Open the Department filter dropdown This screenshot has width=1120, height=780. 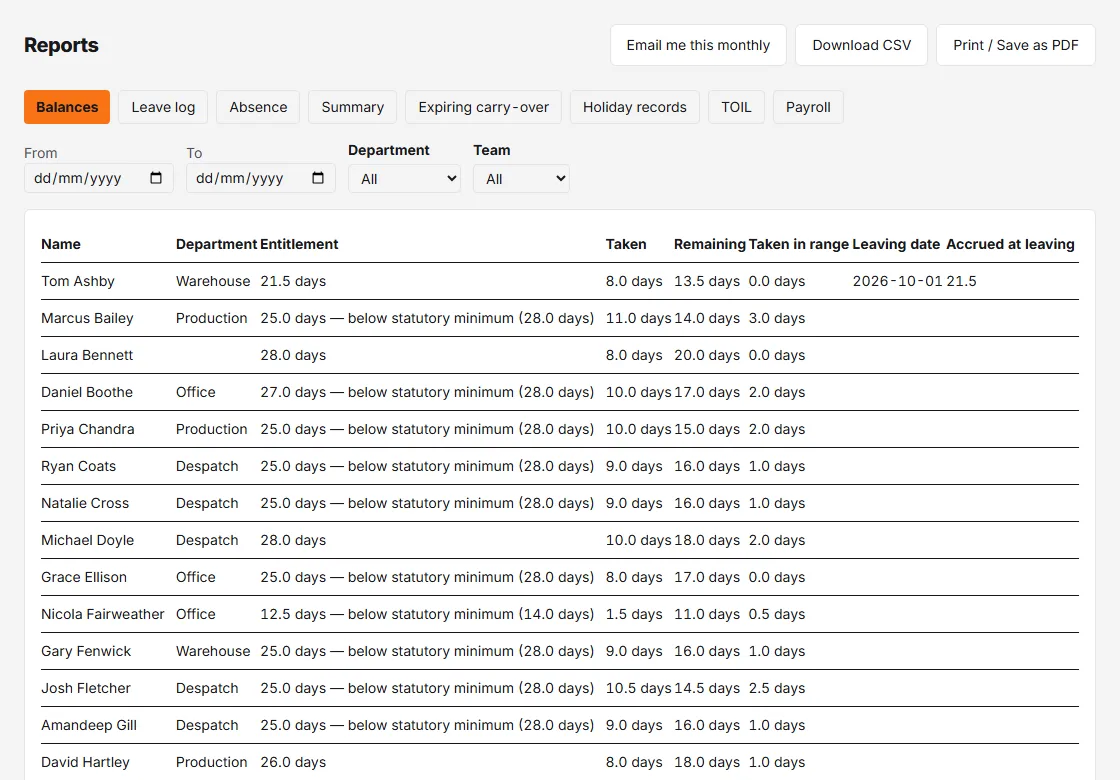404,179
